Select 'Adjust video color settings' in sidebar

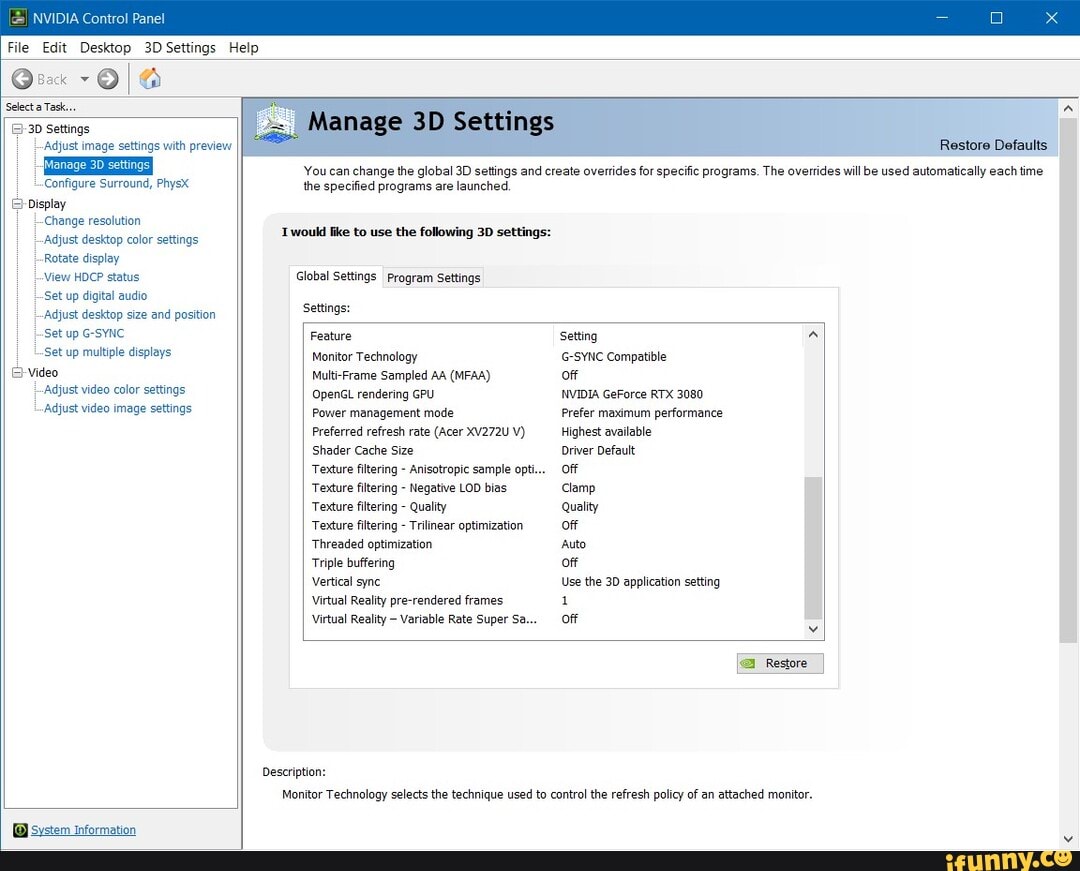tap(113, 389)
